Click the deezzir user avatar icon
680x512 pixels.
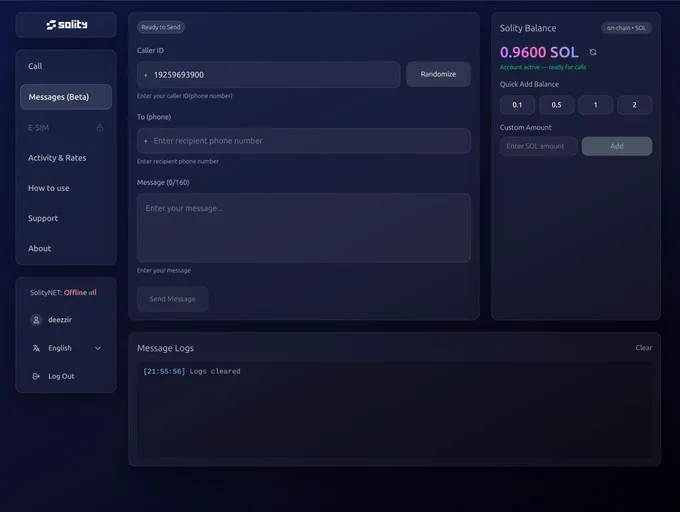coord(36,320)
